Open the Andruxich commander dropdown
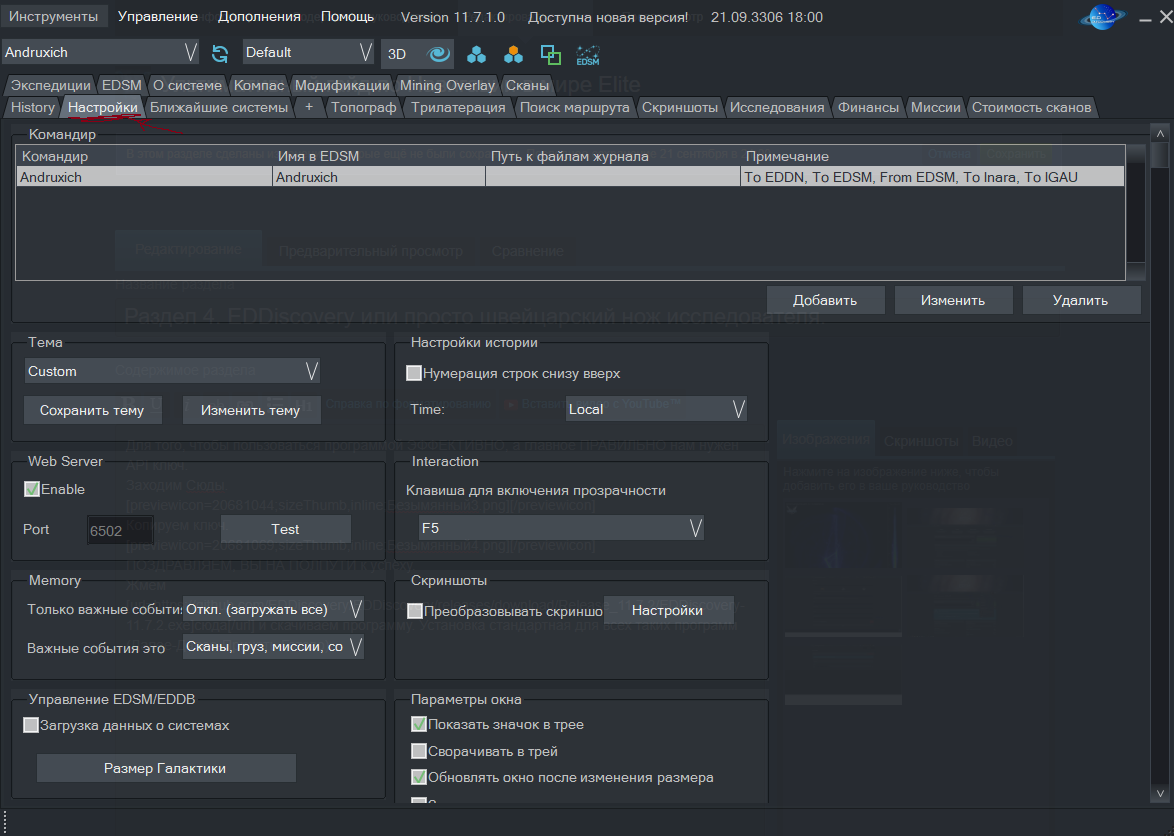This screenshot has width=1174, height=836. click(x=100, y=52)
